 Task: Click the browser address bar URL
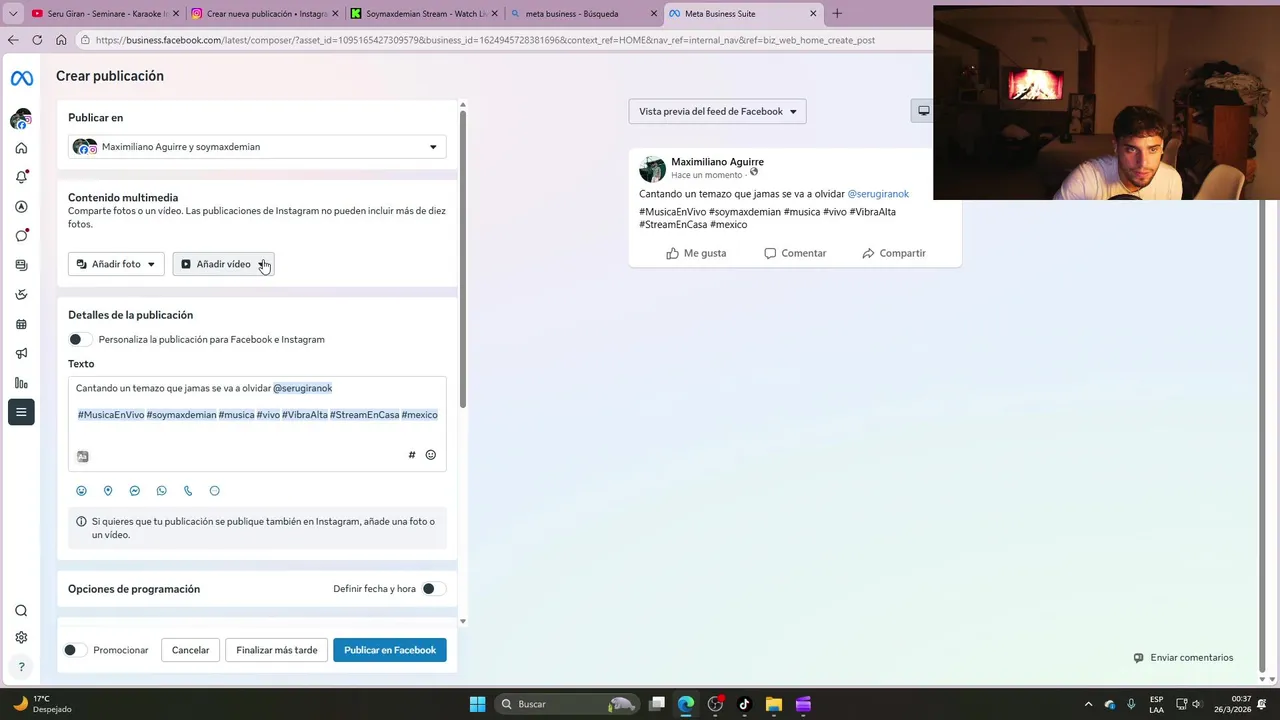coord(485,40)
